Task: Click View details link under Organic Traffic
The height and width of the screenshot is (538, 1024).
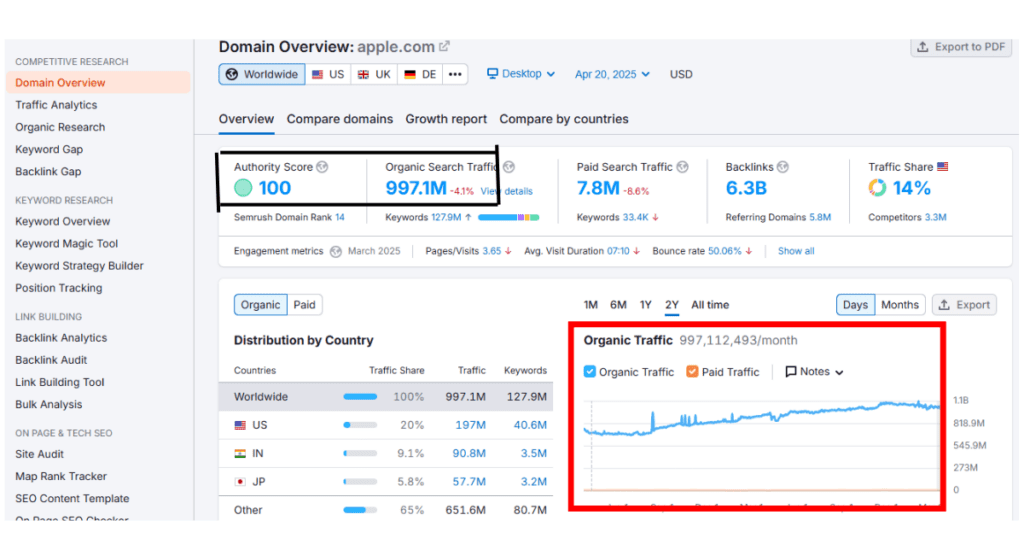Action: point(507,191)
